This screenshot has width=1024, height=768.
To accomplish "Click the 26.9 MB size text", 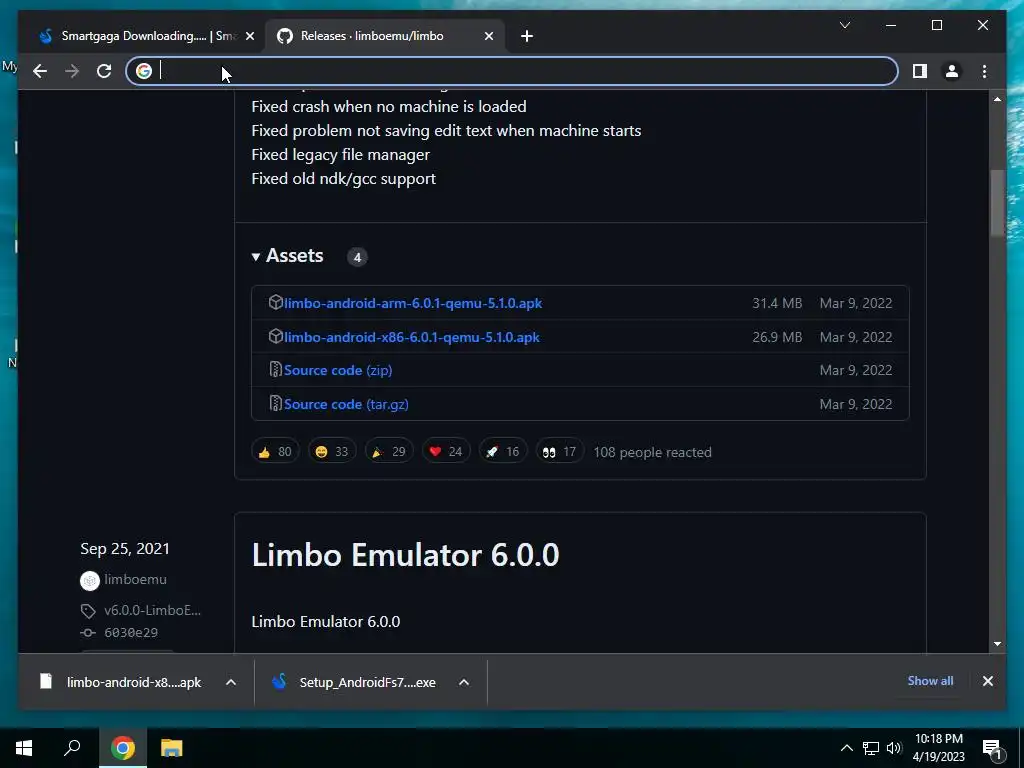I will [x=776, y=337].
